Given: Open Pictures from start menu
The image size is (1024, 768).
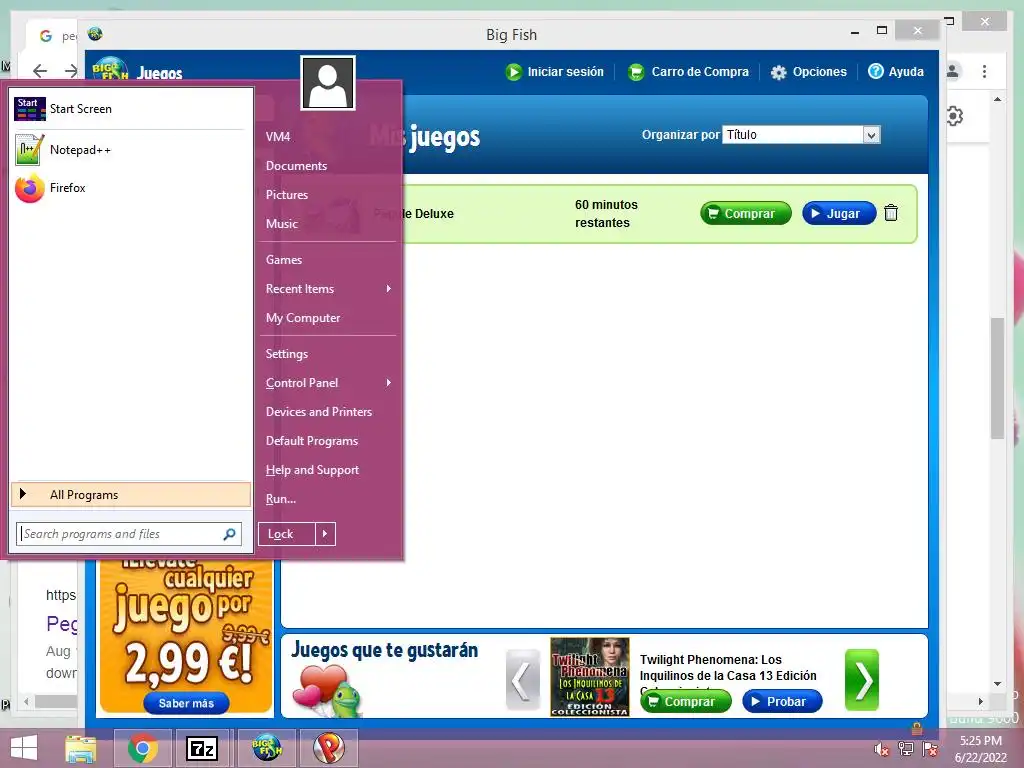Looking at the screenshot, I should click(x=328, y=195).
